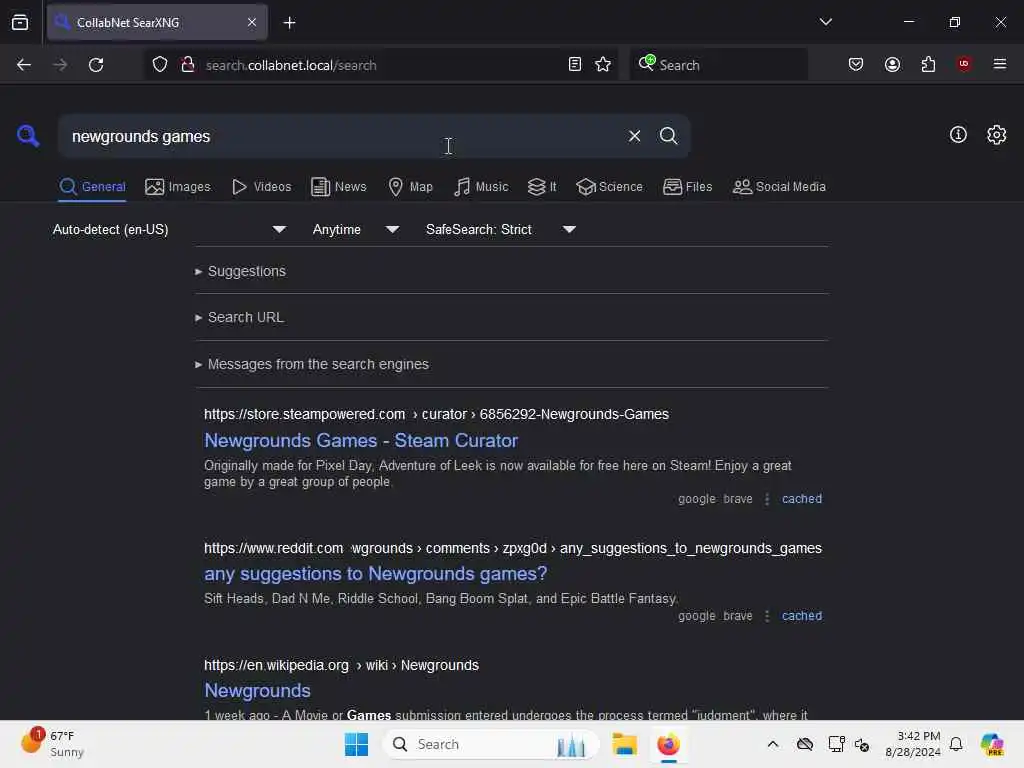Open the Firefox hamburger menu
The height and width of the screenshot is (768, 1024).
click(999, 64)
